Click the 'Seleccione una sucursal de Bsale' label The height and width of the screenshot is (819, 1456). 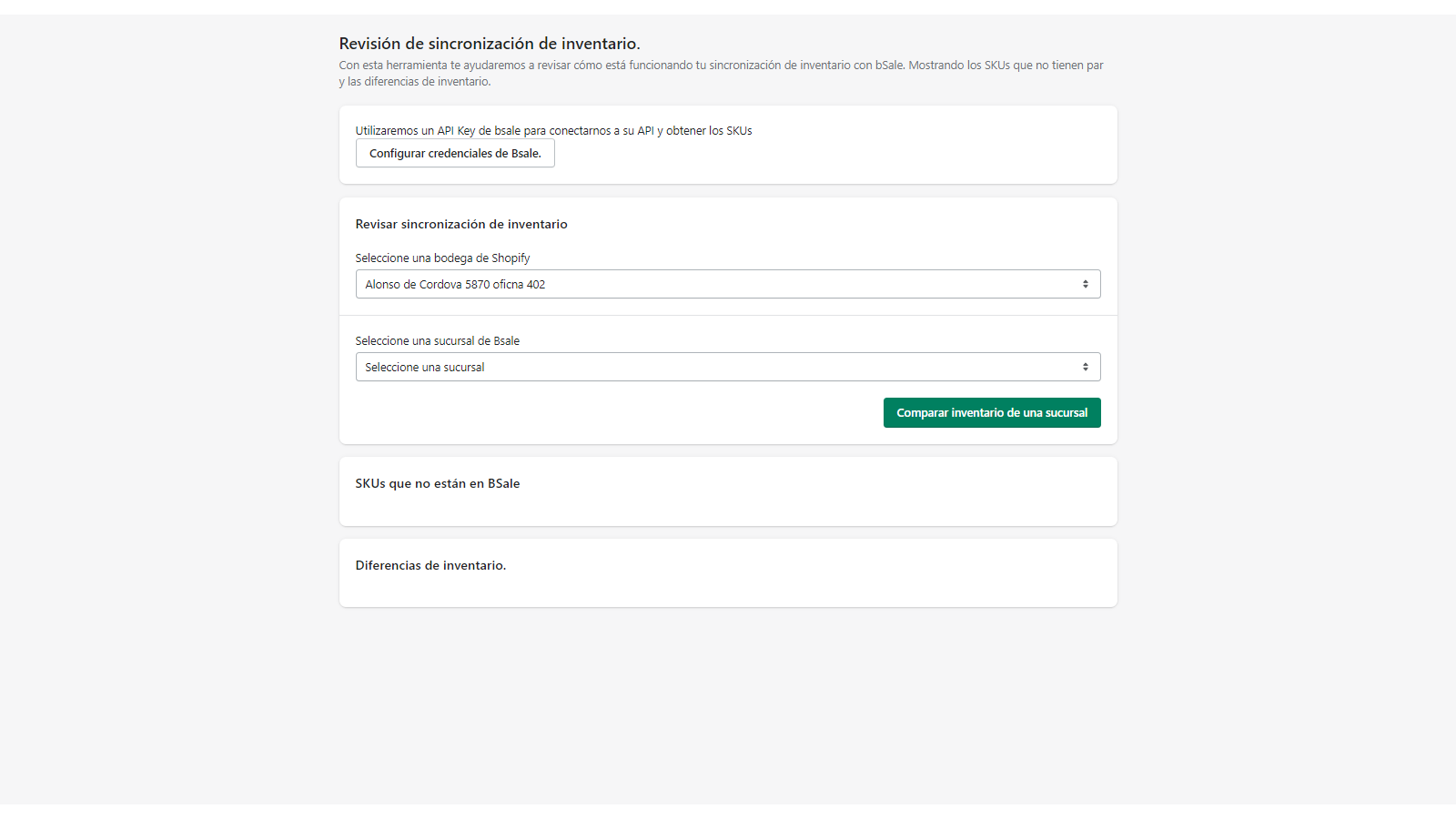click(x=438, y=340)
